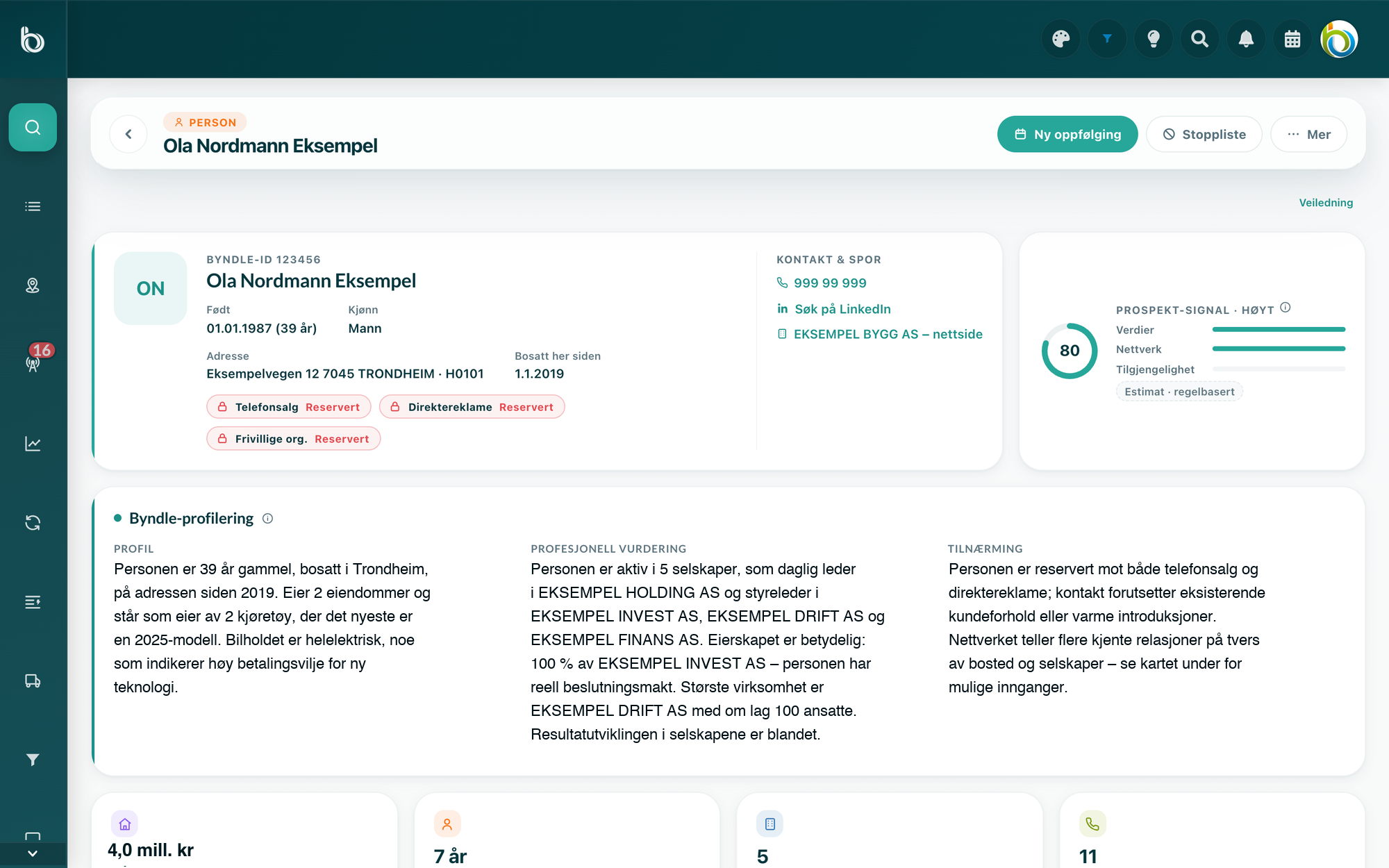This screenshot has height=868, width=1389.
Task: Click the Søk på LinkedIn link
Action: 833,309
